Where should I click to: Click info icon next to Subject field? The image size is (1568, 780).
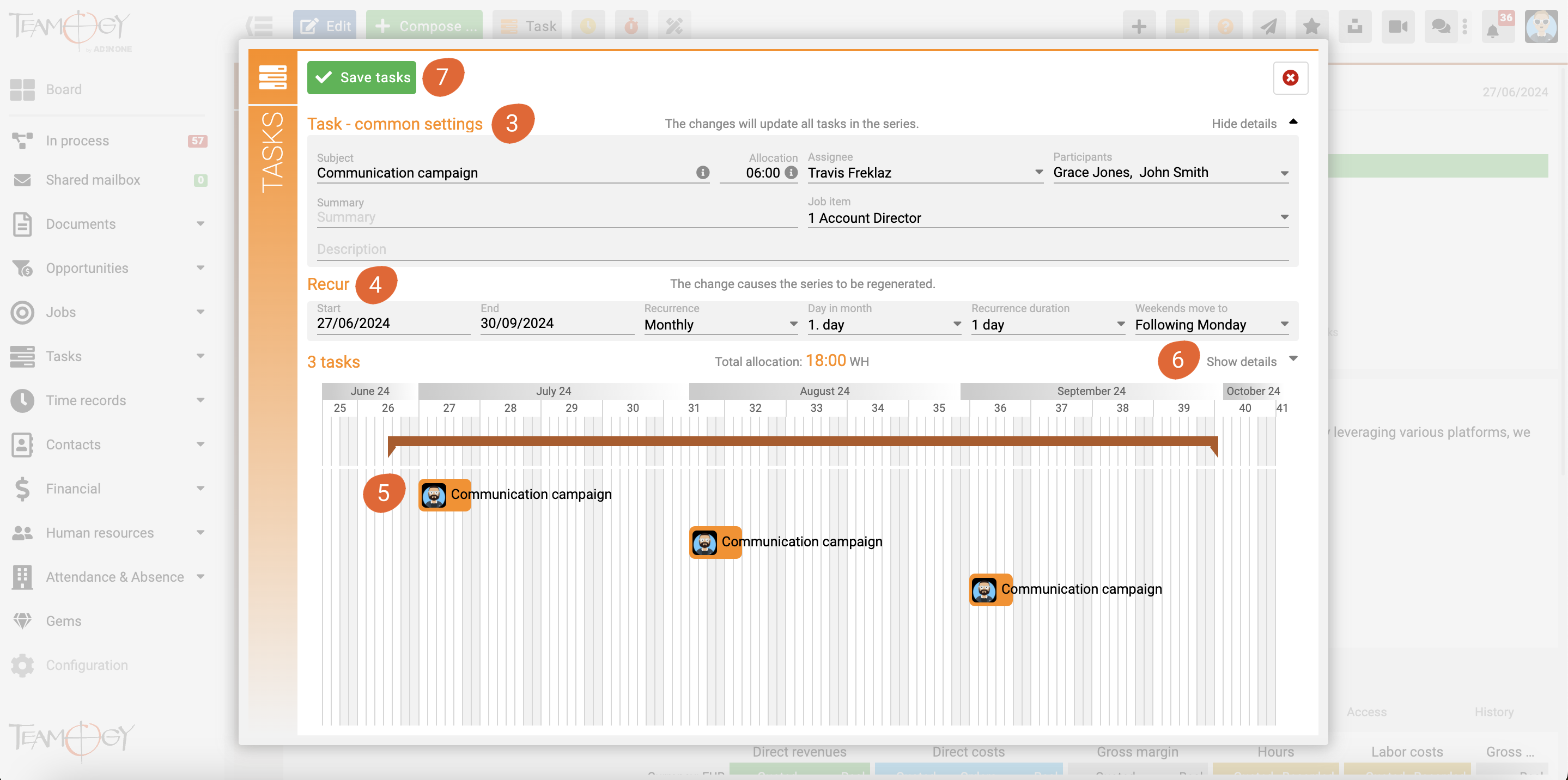click(702, 173)
